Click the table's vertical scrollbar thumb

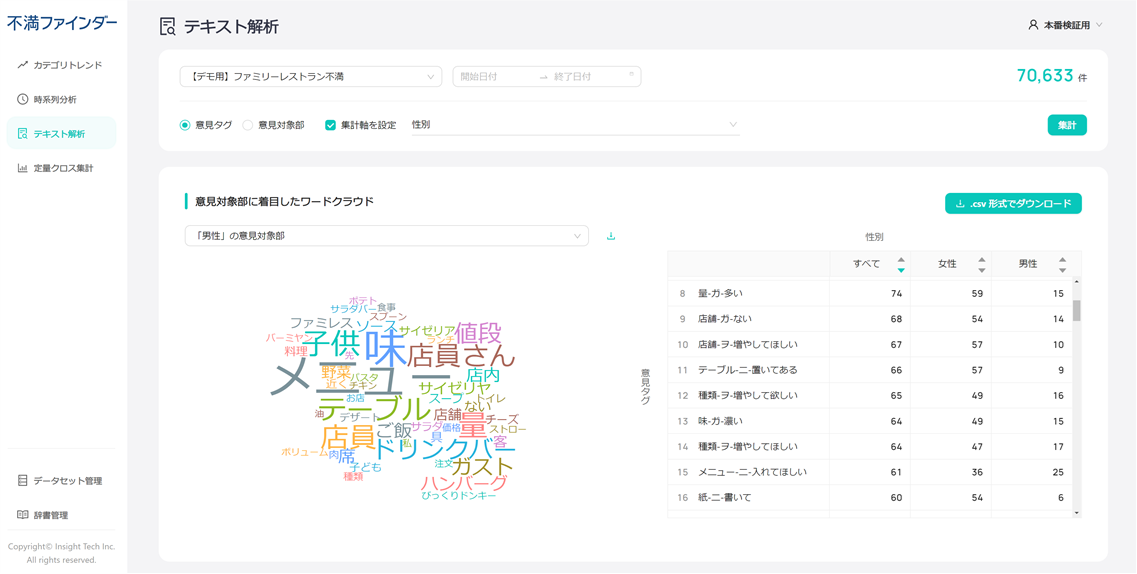point(1077,310)
